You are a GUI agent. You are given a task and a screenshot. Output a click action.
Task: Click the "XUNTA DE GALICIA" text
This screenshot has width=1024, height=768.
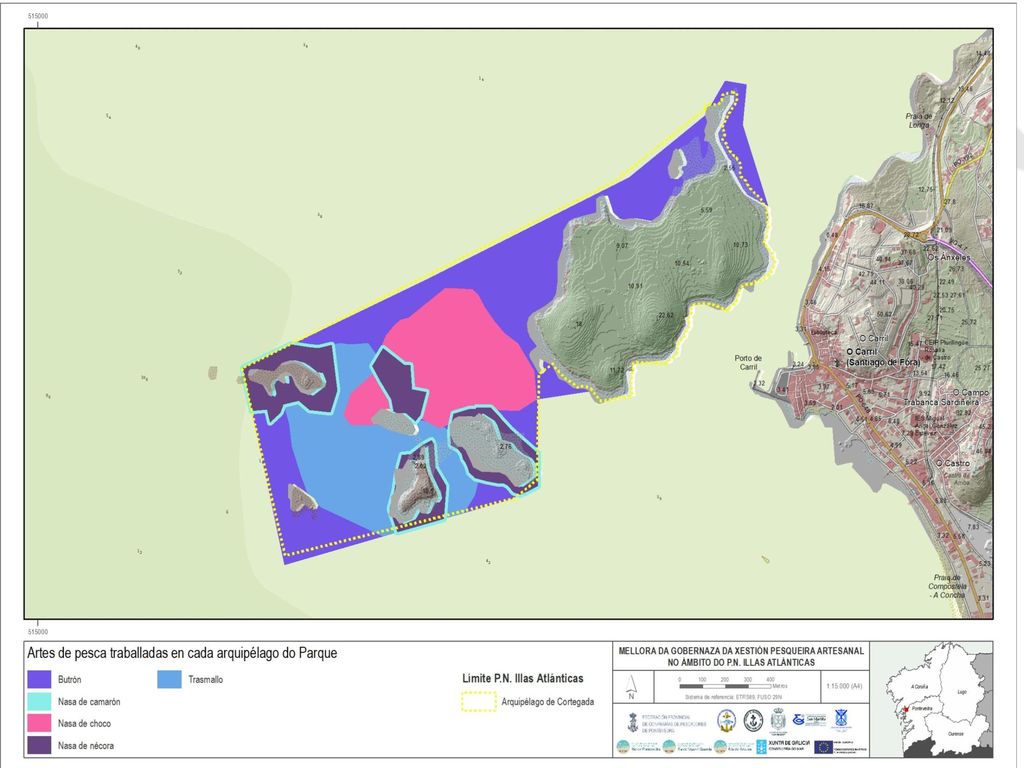[789, 743]
